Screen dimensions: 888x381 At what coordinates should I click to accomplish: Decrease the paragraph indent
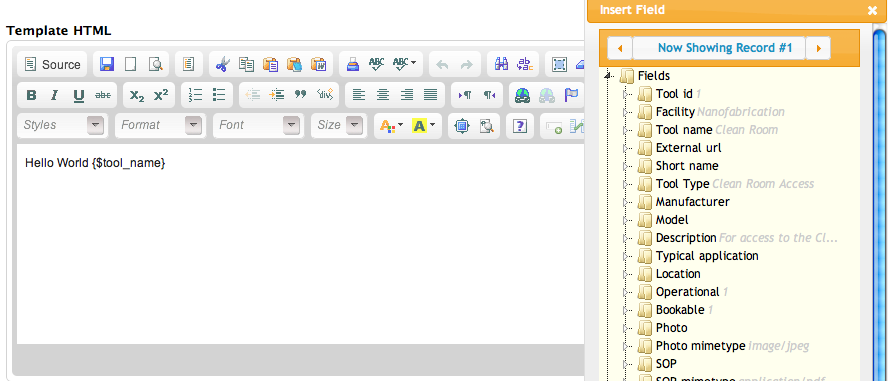click(x=253, y=95)
